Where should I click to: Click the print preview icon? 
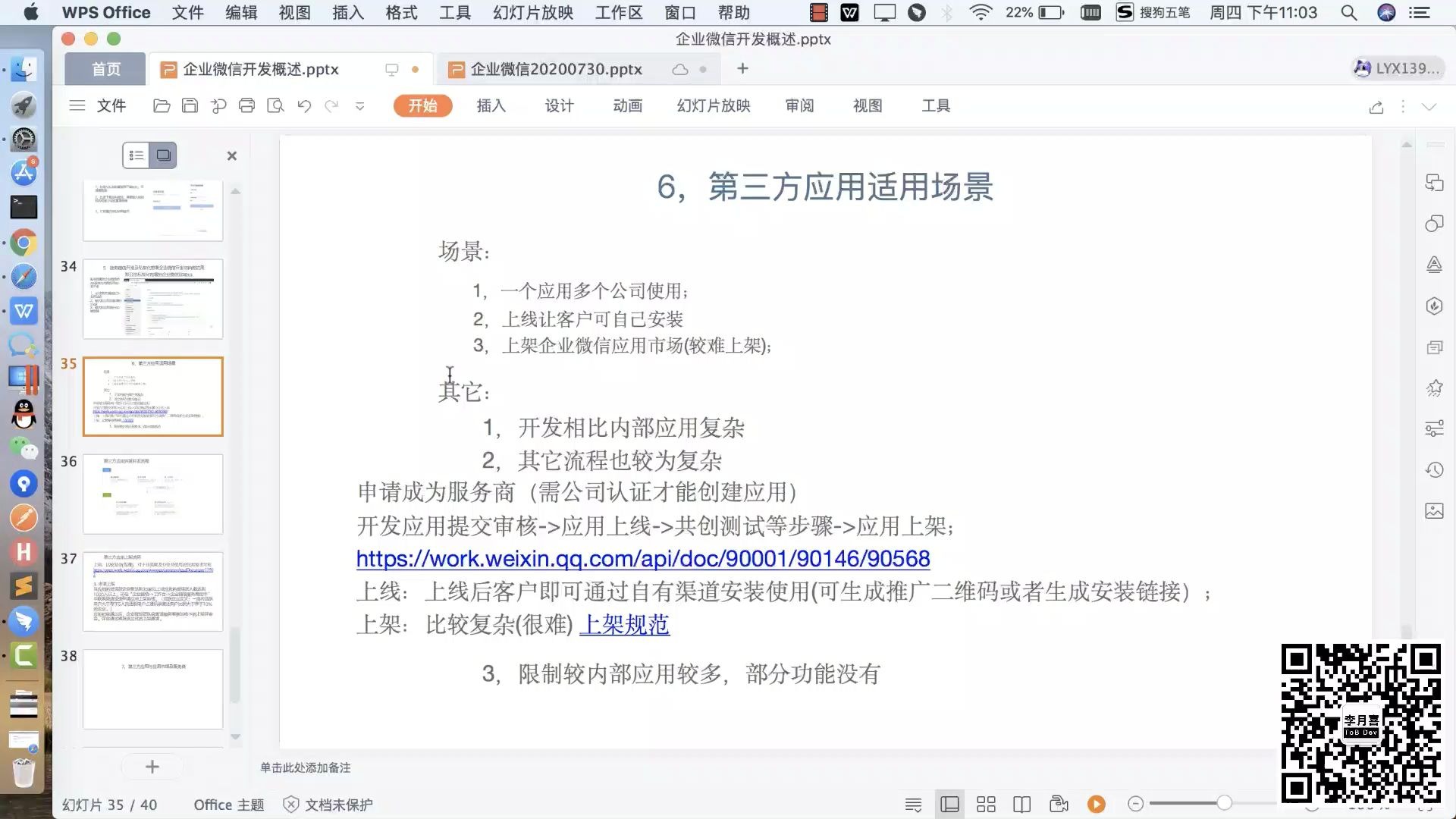275,106
